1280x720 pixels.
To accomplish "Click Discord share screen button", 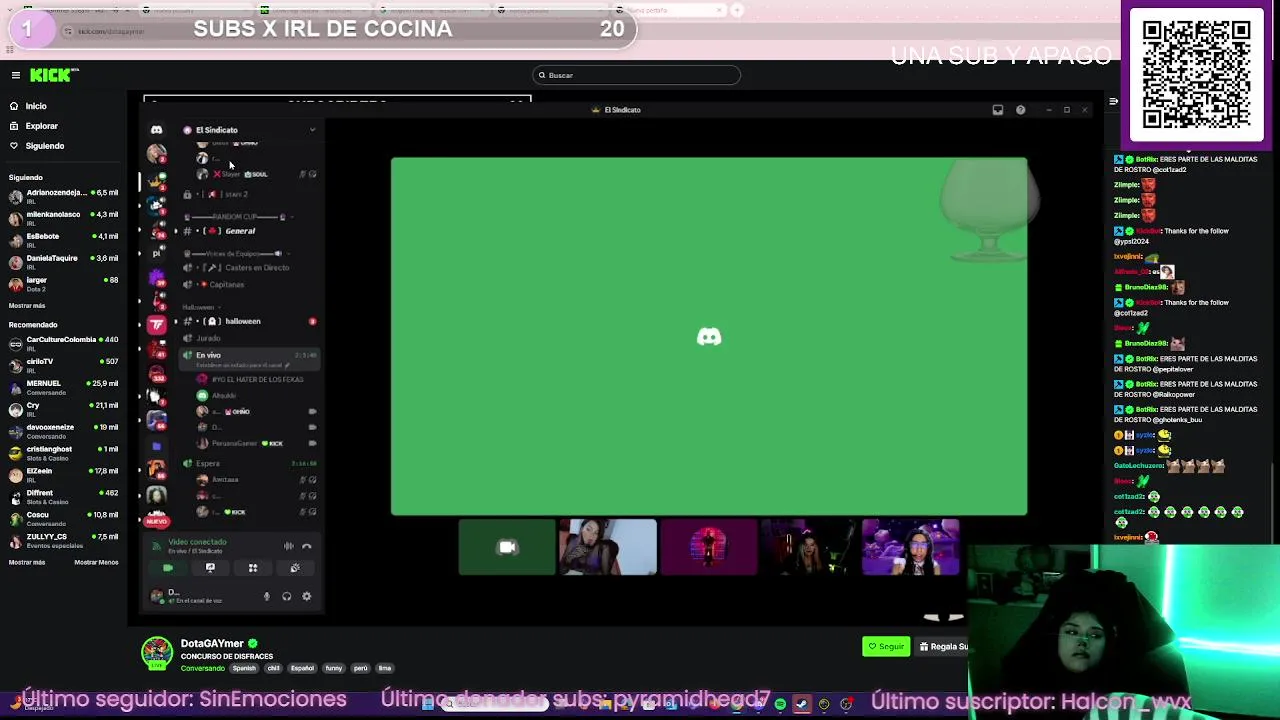I will 210,568.
